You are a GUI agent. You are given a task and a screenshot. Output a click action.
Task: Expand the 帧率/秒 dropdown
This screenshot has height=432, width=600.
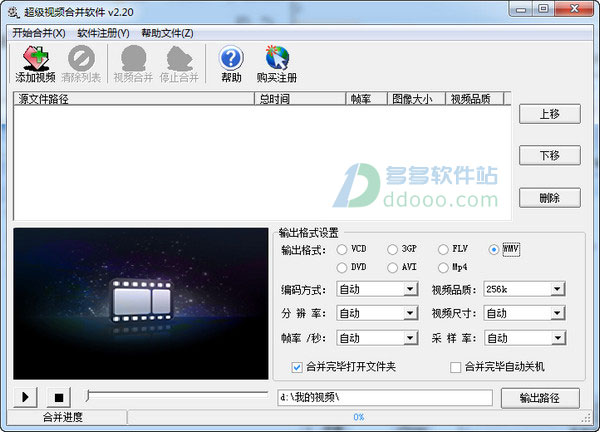point(410,338)
